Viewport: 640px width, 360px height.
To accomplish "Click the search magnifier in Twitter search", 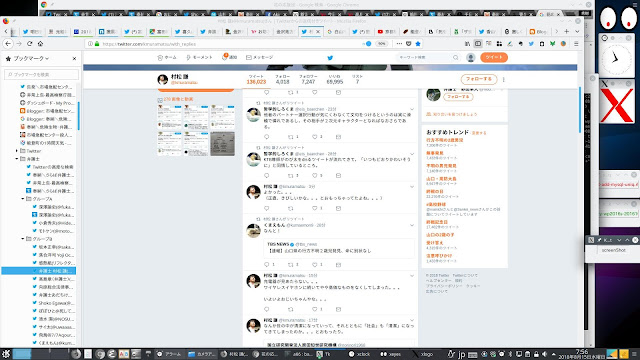I will [456, 58].
